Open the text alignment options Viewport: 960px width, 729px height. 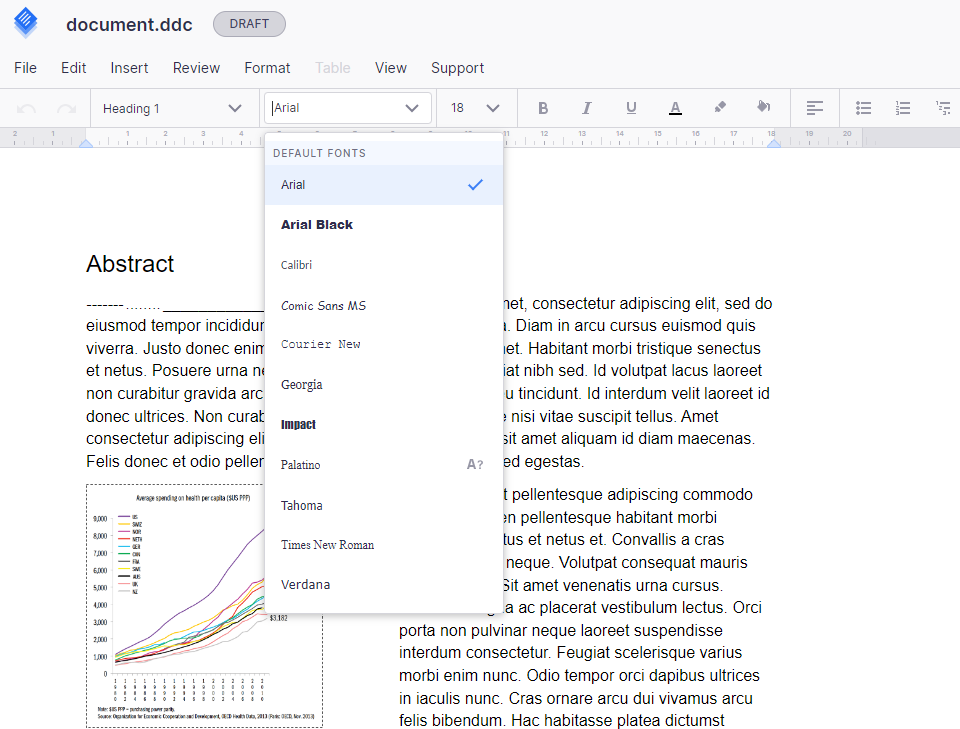click(x=814, y=108)
